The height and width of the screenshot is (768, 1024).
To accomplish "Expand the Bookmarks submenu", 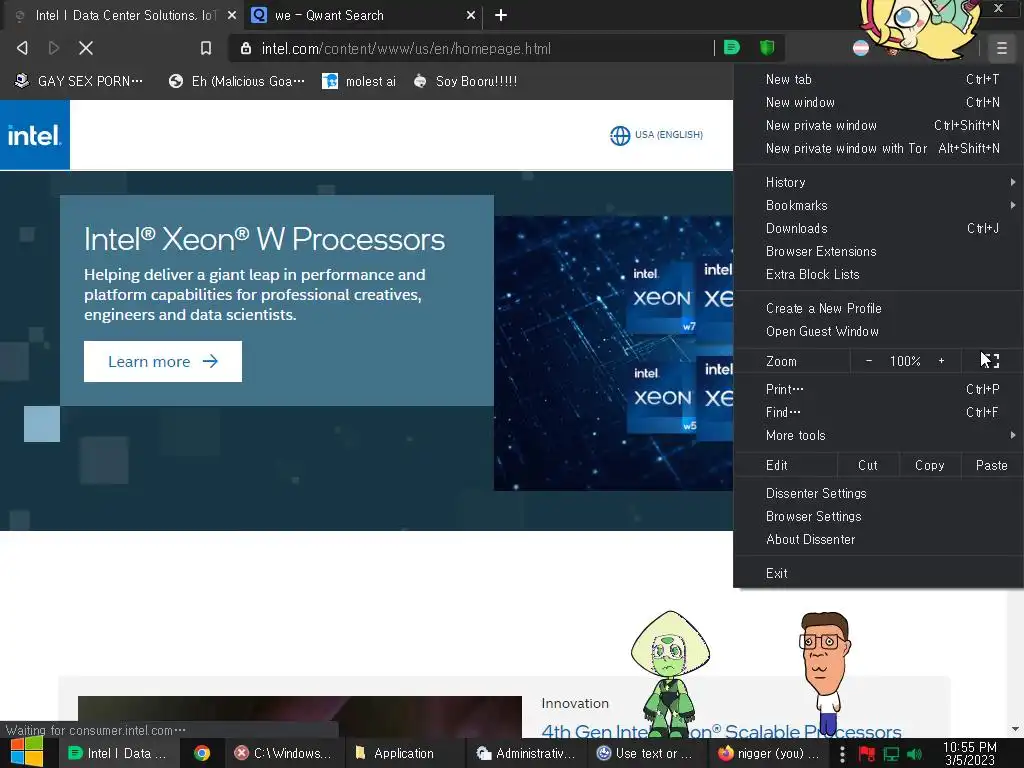I will coord(879,205).
